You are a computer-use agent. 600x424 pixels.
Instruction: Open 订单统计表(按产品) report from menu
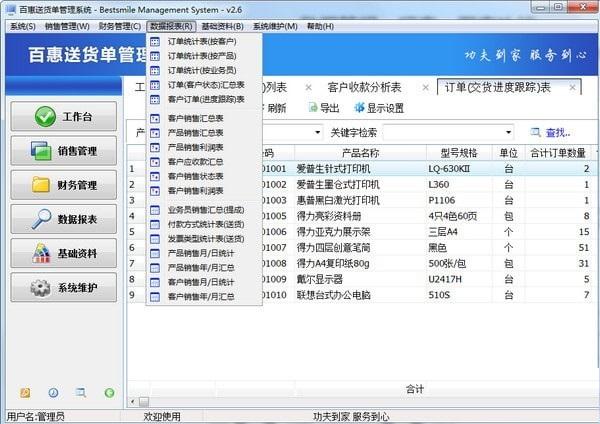pyautogui.click(x=202, y=56)
